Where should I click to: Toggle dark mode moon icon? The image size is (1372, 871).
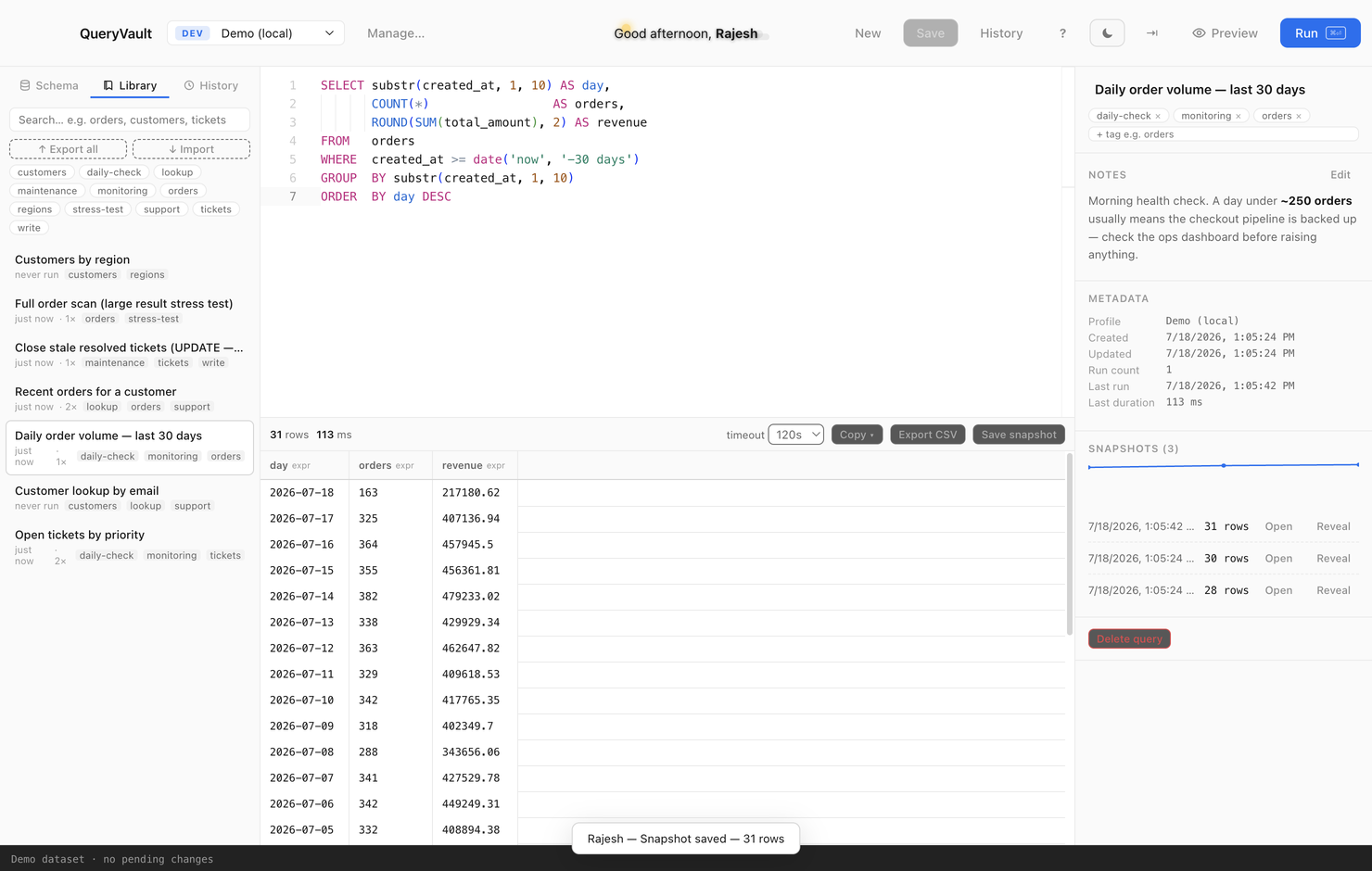(1107, 33)
